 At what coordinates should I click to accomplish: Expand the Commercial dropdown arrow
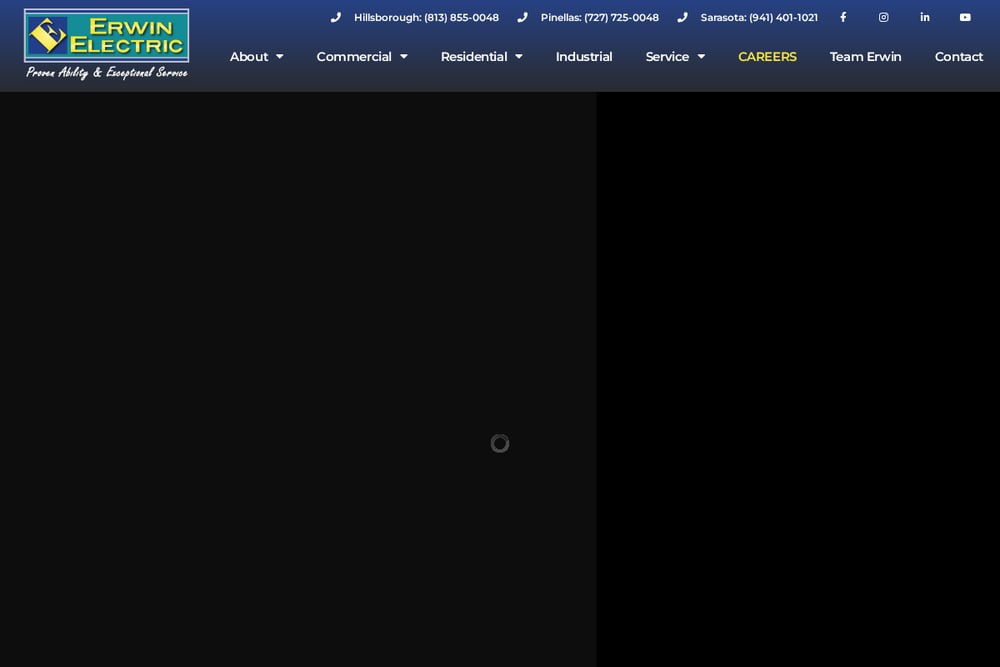point(404,57)
